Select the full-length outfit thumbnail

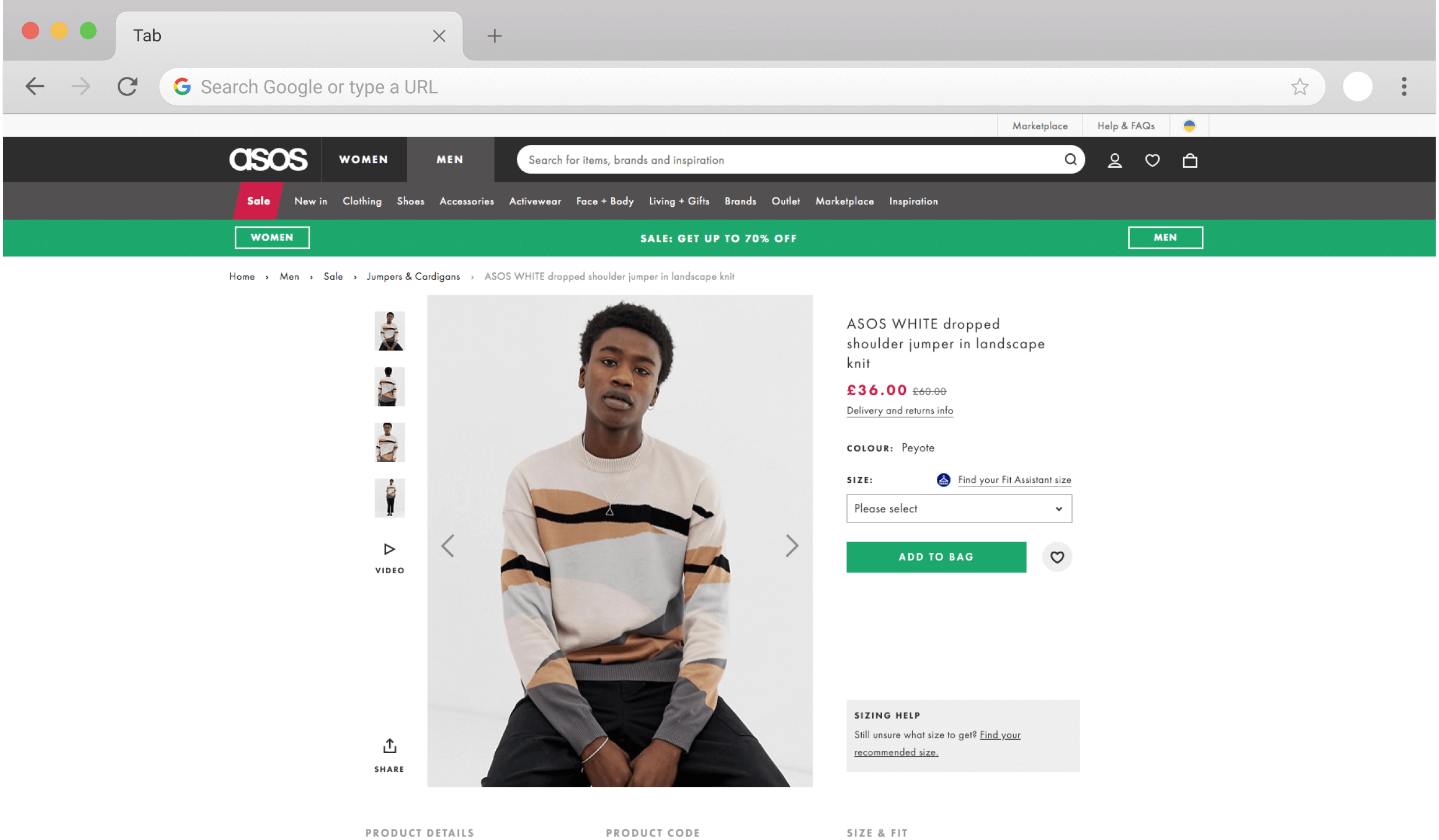pos(389,497)
